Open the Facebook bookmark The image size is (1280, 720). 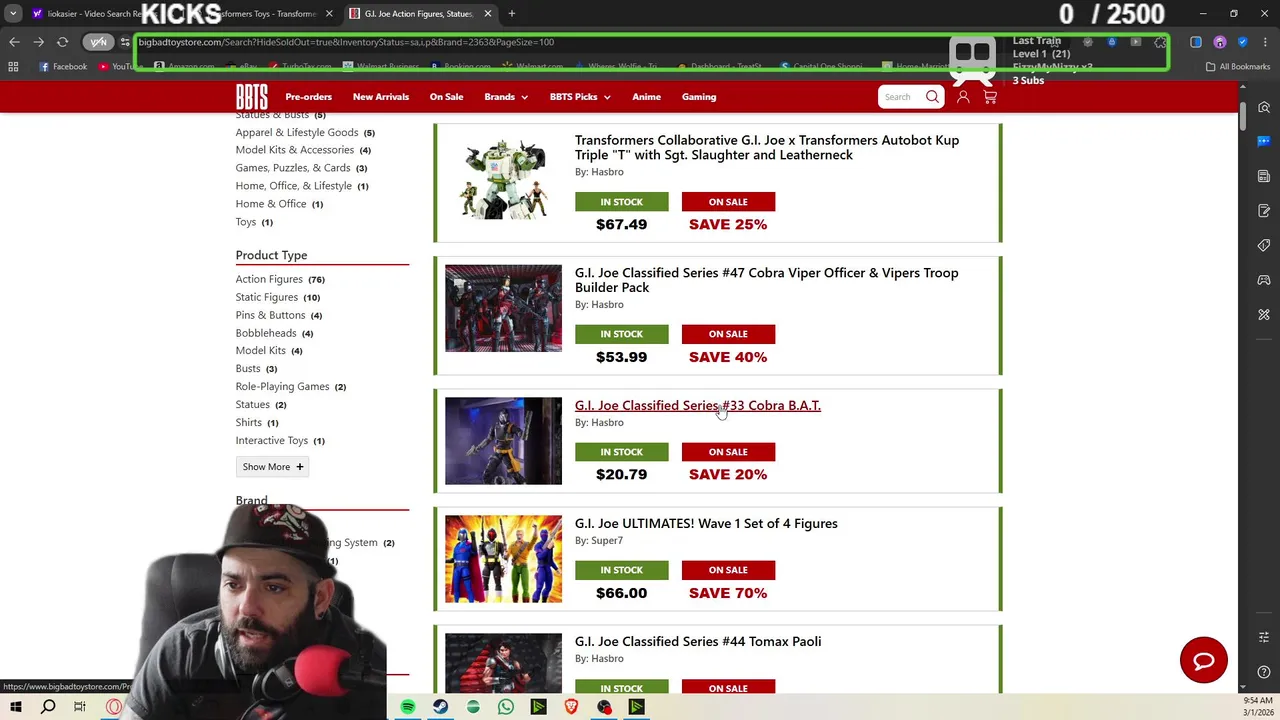[x=63, y=67]
